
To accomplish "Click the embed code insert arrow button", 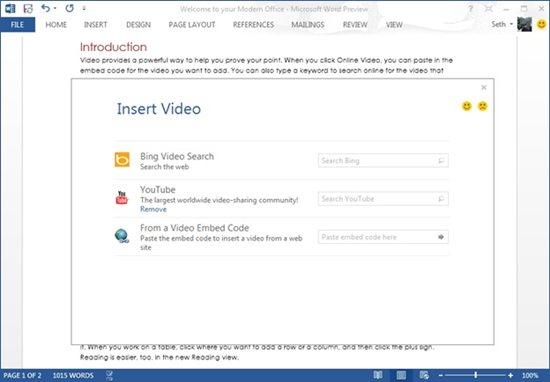I will (x=441, y=237).
